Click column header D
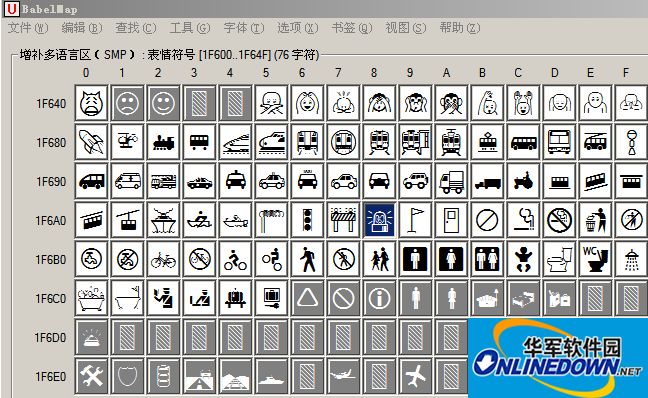The image size is (648, 398). [554, 73]
